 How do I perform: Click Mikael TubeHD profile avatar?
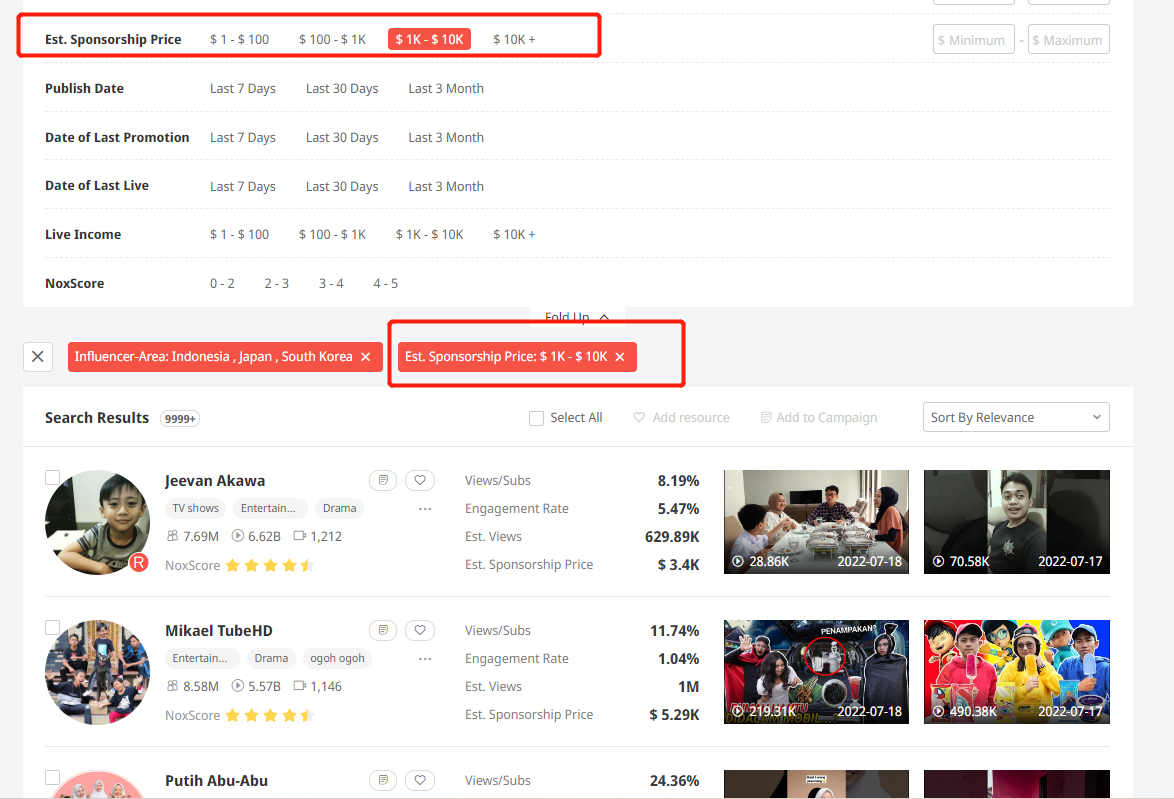(97, 672)
